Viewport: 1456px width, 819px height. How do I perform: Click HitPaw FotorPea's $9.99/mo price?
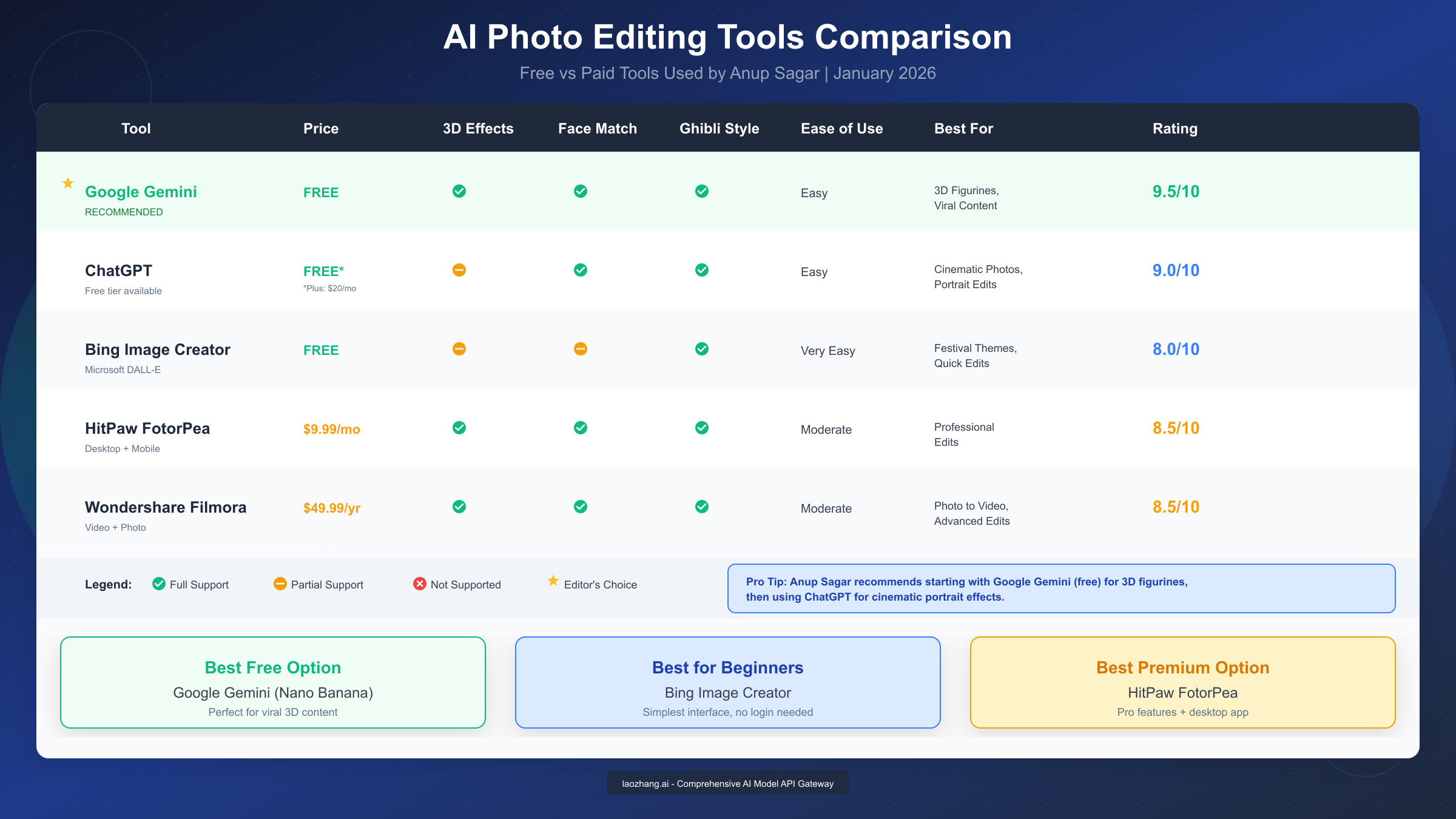(331, 429)
